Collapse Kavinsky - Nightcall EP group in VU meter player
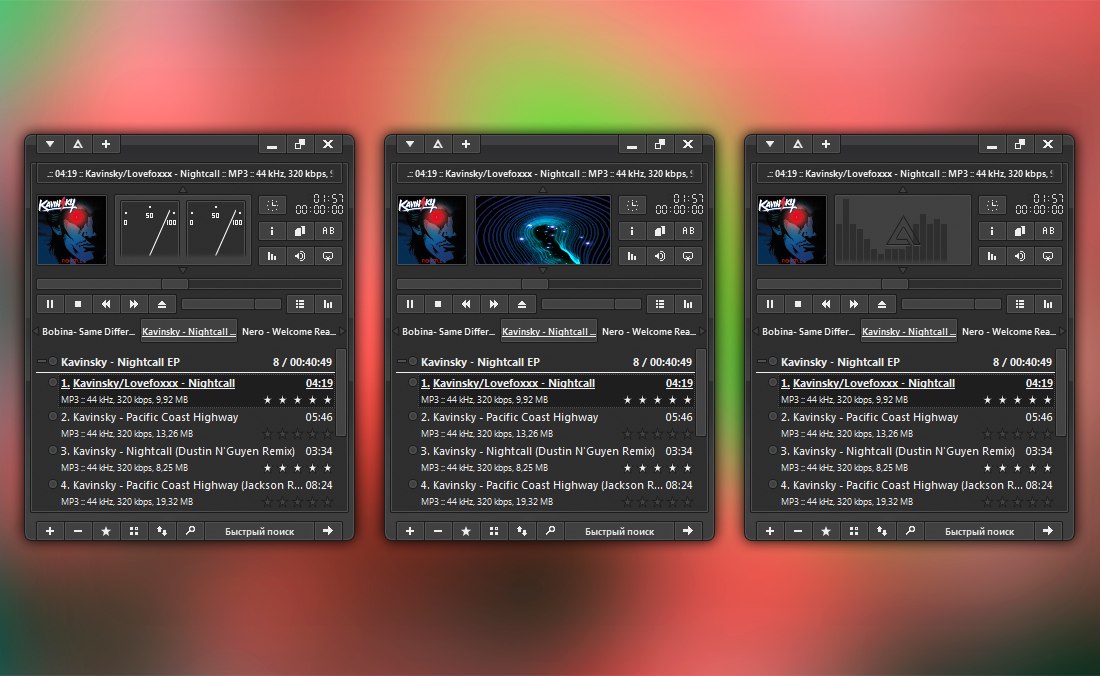The height and width of the screenshot is (676, 1100). click(x=41, y=362)
